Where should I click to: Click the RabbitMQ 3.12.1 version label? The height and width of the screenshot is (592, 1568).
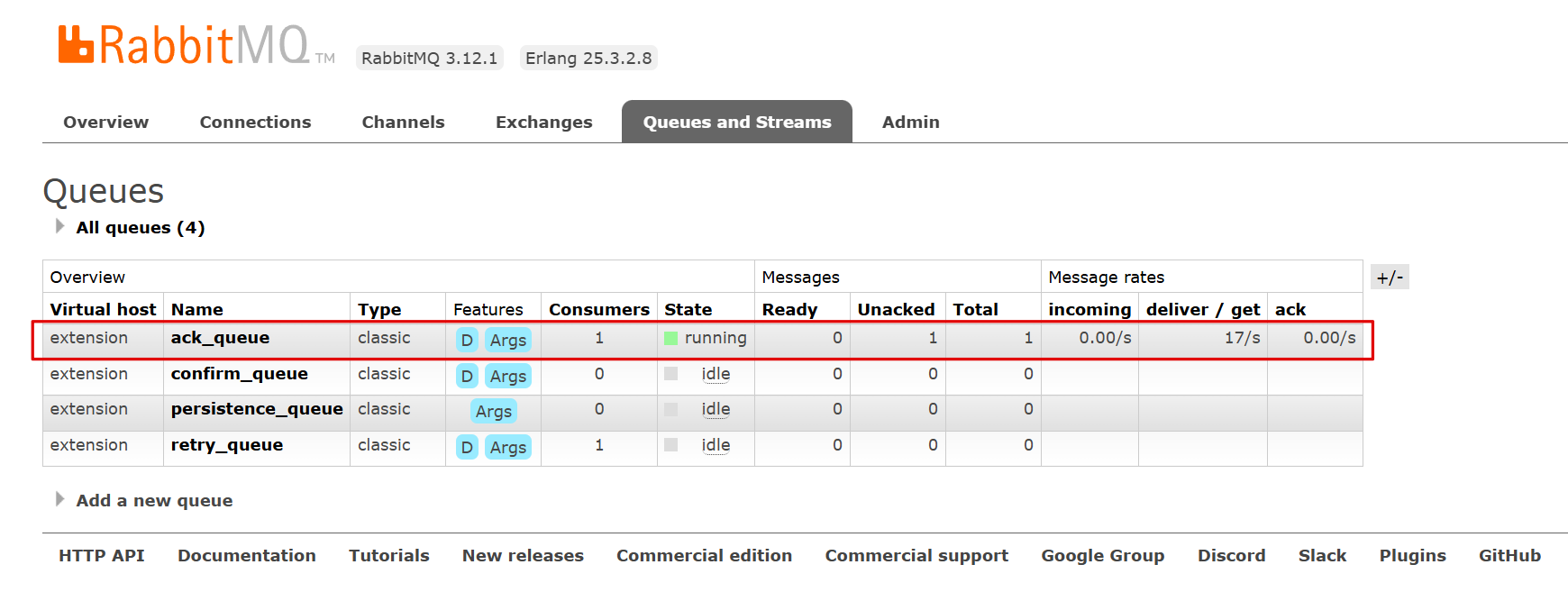430,58
